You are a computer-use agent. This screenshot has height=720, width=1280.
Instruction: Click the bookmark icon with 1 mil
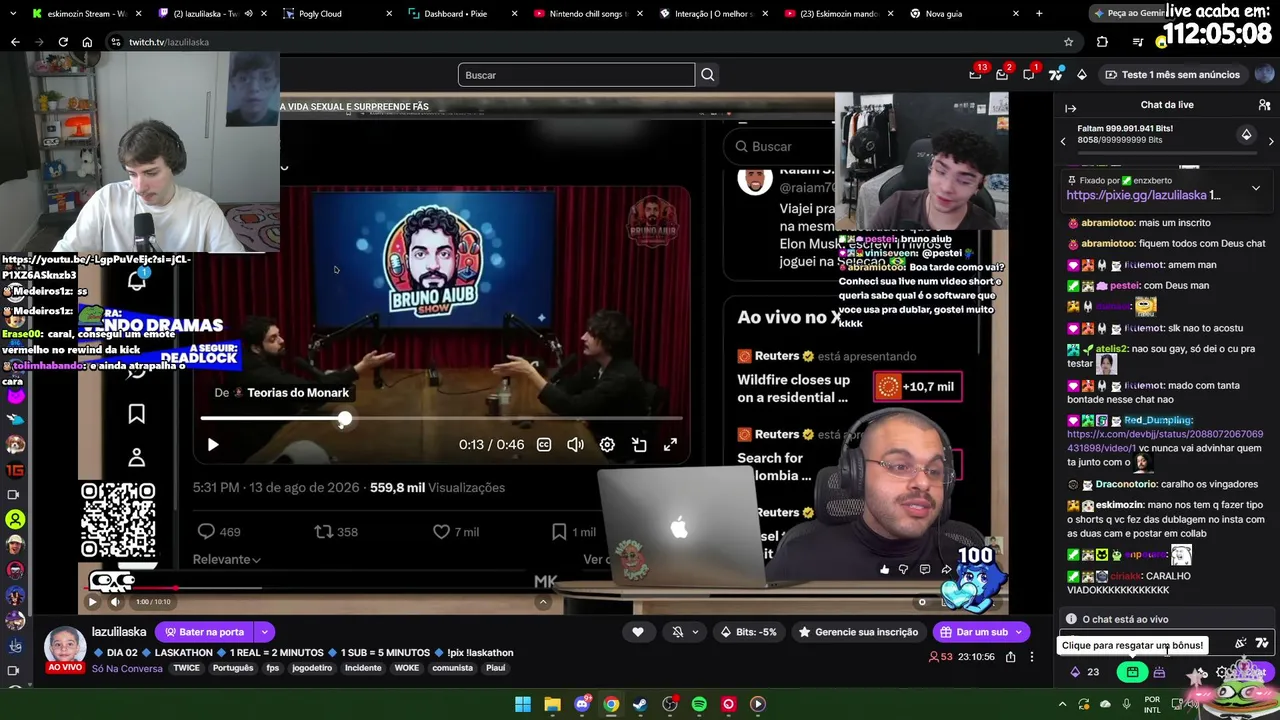tap(559, 532)
